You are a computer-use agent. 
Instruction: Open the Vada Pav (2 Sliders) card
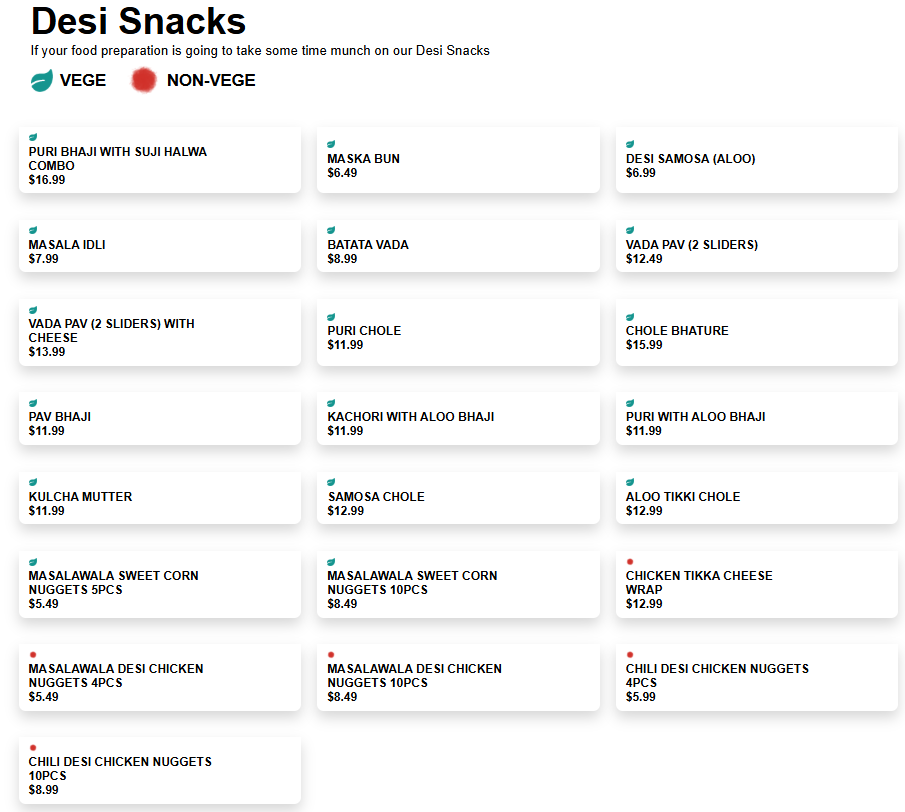click(756, 246)
